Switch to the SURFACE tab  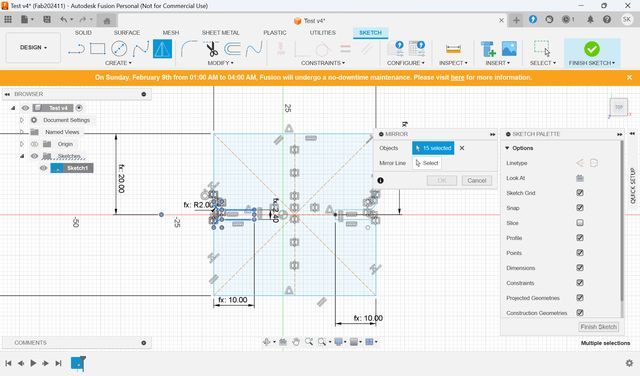coord(127,32)
